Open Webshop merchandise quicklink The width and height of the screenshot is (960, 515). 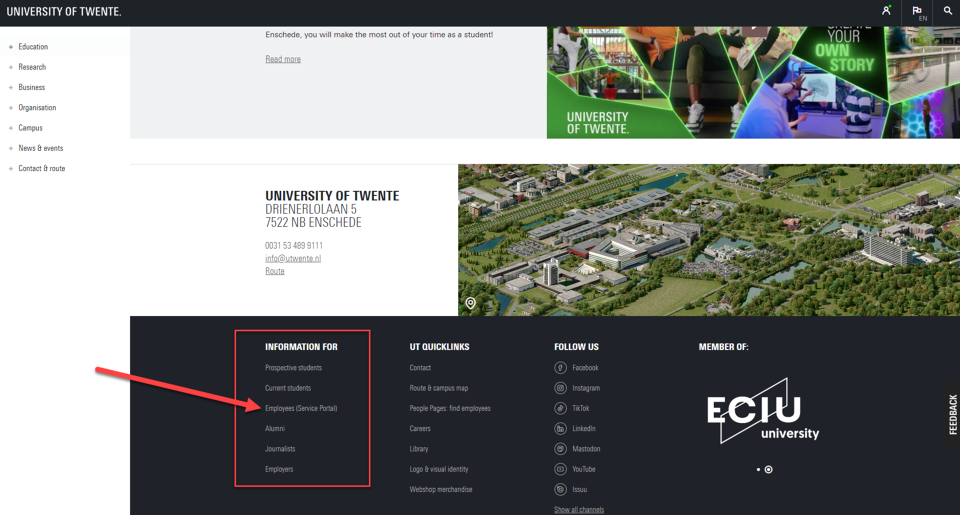tap(441, 489)
